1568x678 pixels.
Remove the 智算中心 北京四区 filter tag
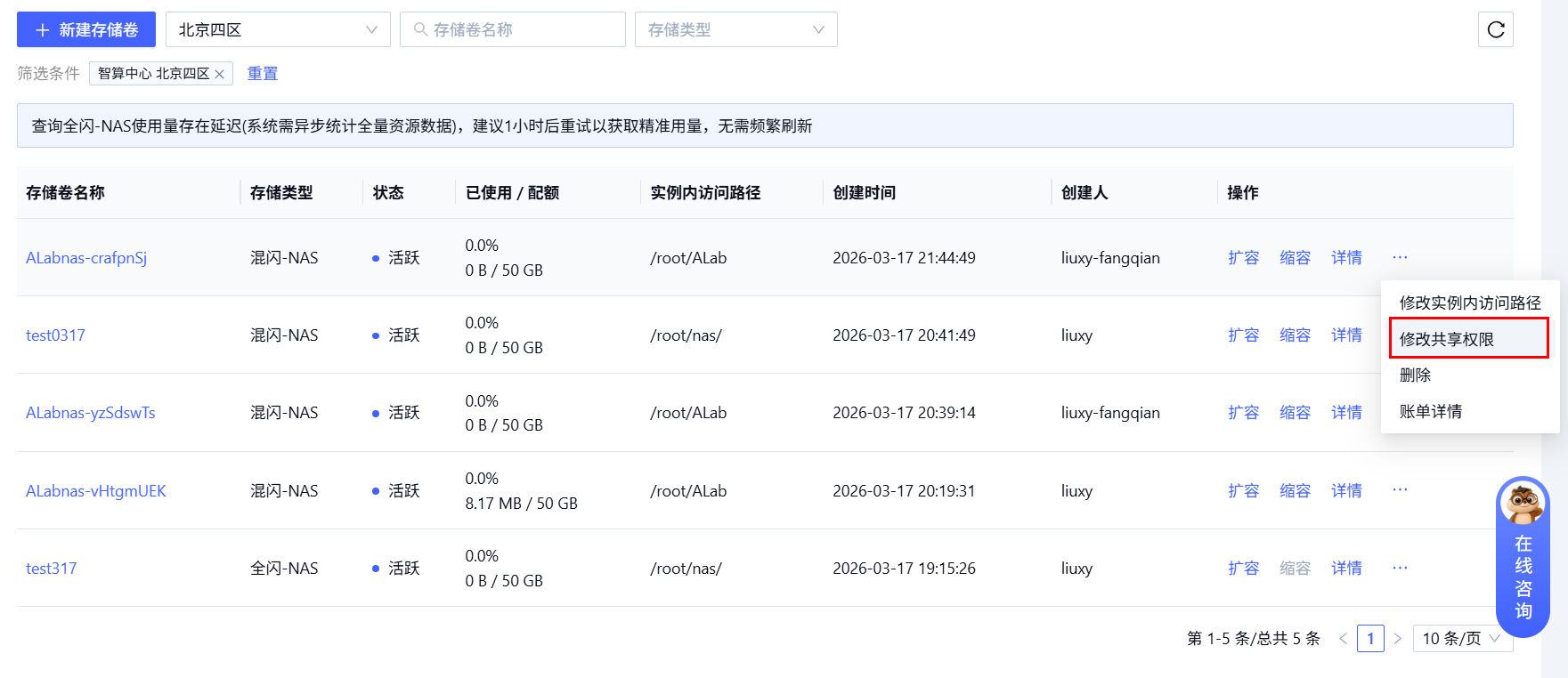coord(219,74)
